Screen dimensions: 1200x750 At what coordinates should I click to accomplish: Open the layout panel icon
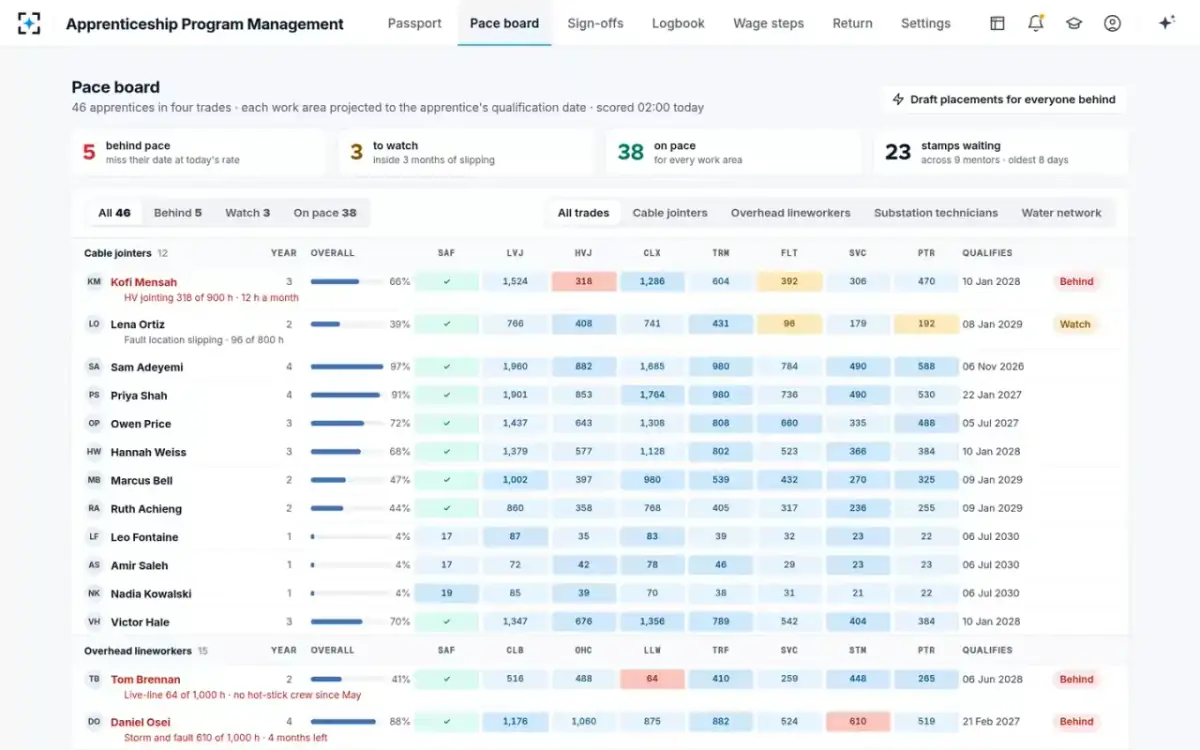tap(997, 23)
